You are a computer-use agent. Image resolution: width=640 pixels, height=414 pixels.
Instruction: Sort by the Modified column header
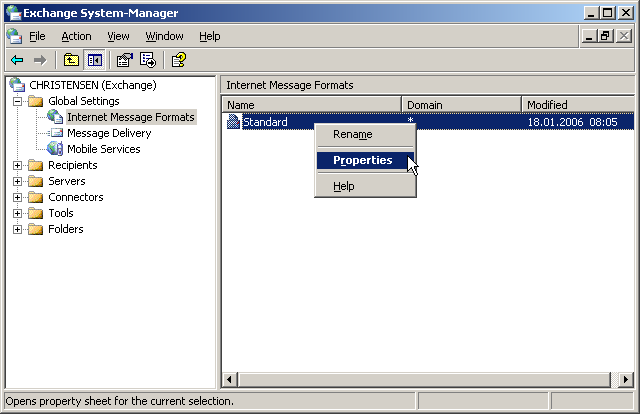pos(578,105)
